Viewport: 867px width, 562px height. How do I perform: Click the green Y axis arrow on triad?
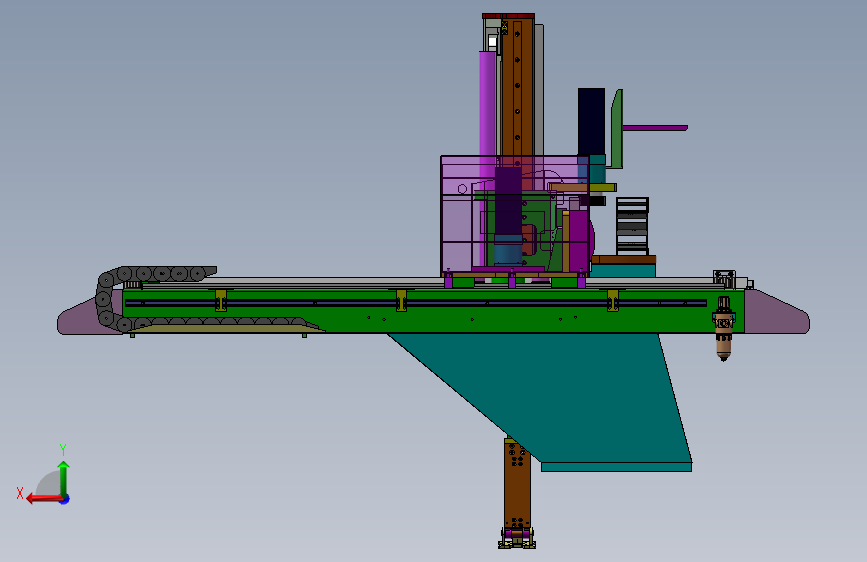point(64,476)
